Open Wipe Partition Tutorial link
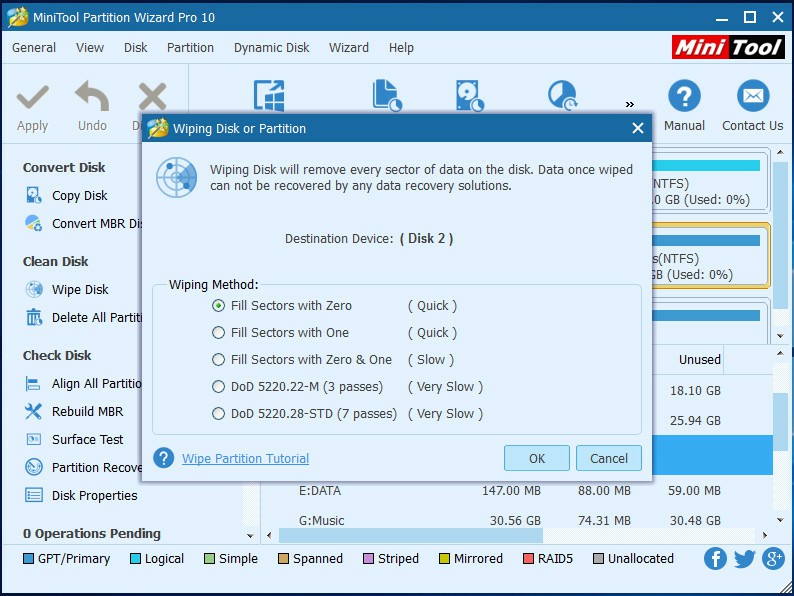 coord(246,458)
